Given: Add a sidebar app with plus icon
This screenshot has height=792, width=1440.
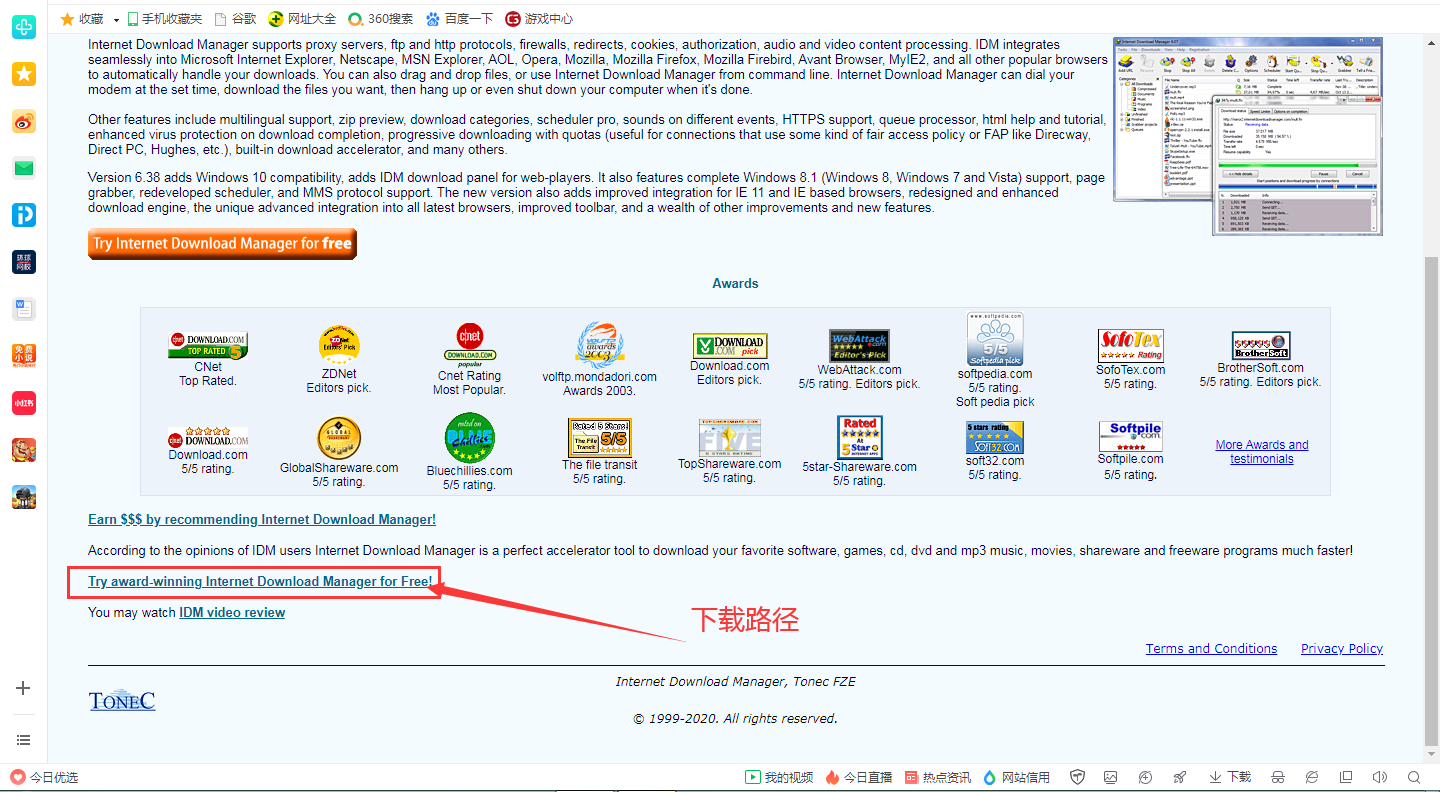Looking at the screenshot, I should coord(24,688).
